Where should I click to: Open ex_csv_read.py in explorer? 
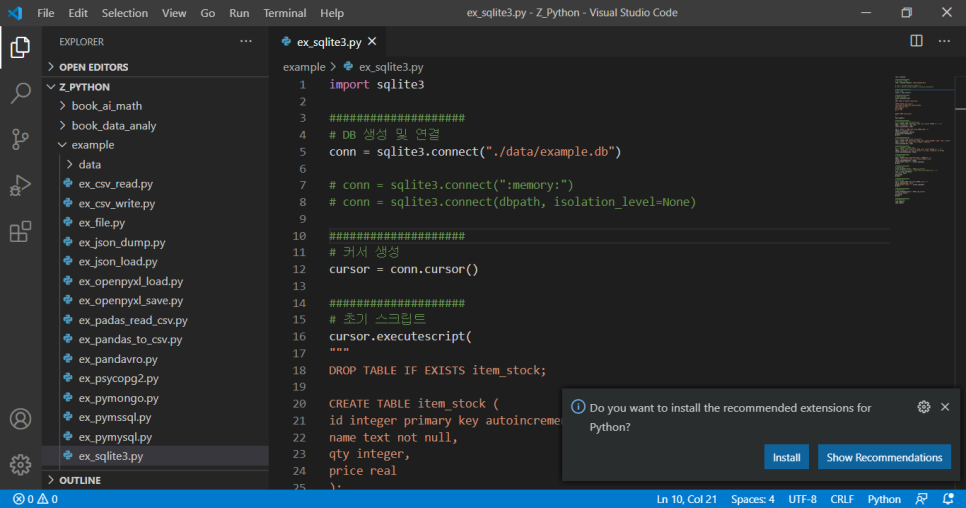155,183
